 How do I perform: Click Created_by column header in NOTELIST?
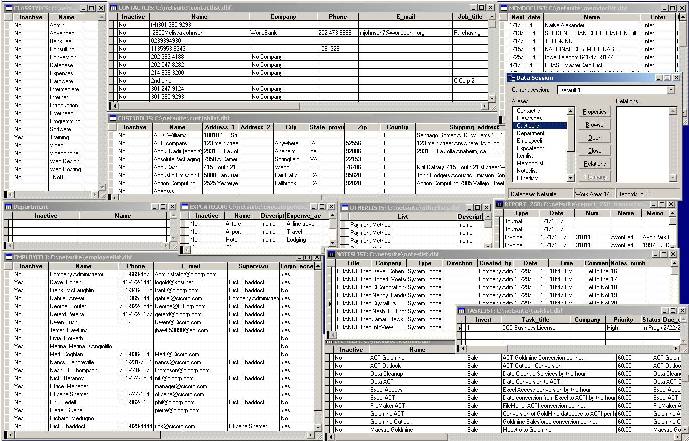coord(495,263)
